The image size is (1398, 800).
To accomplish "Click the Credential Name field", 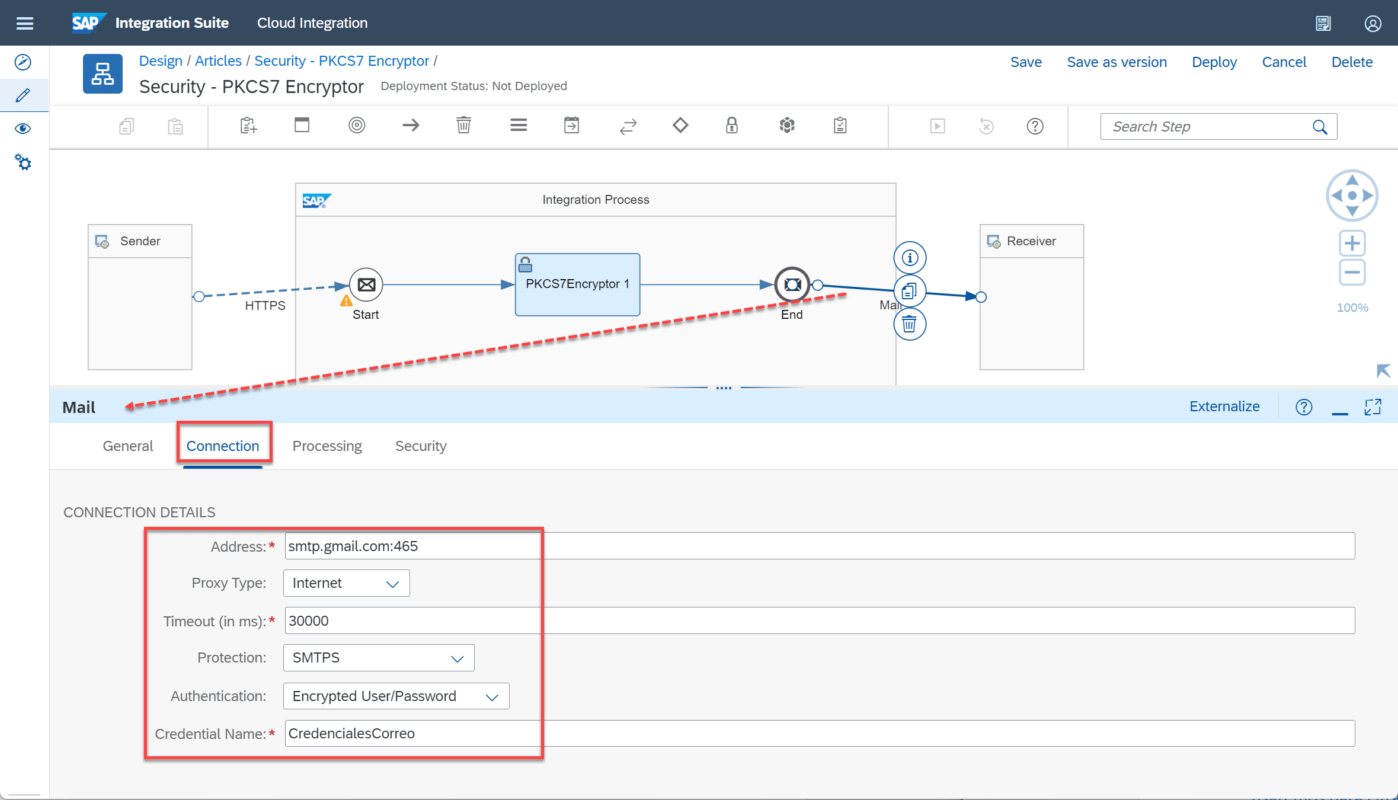I will (819, 733).
